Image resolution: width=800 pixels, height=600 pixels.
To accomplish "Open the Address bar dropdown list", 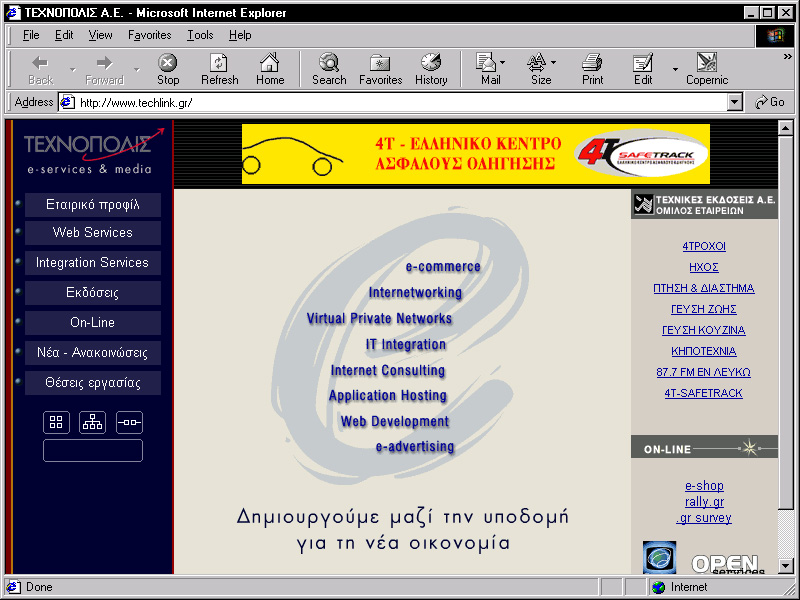I will [734, 103].
